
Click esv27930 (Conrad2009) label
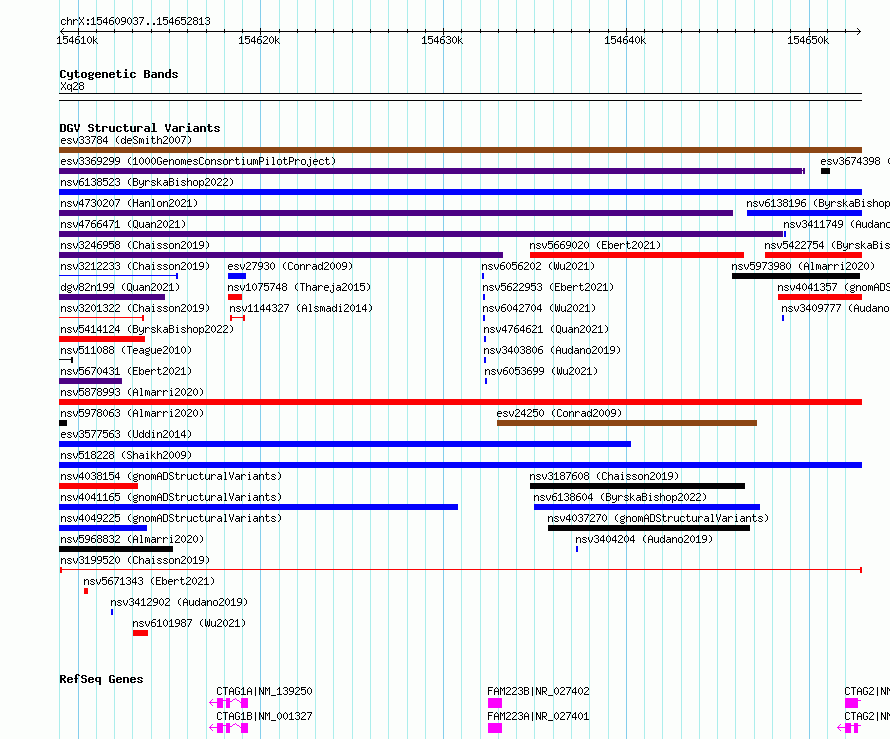point(290,266)
